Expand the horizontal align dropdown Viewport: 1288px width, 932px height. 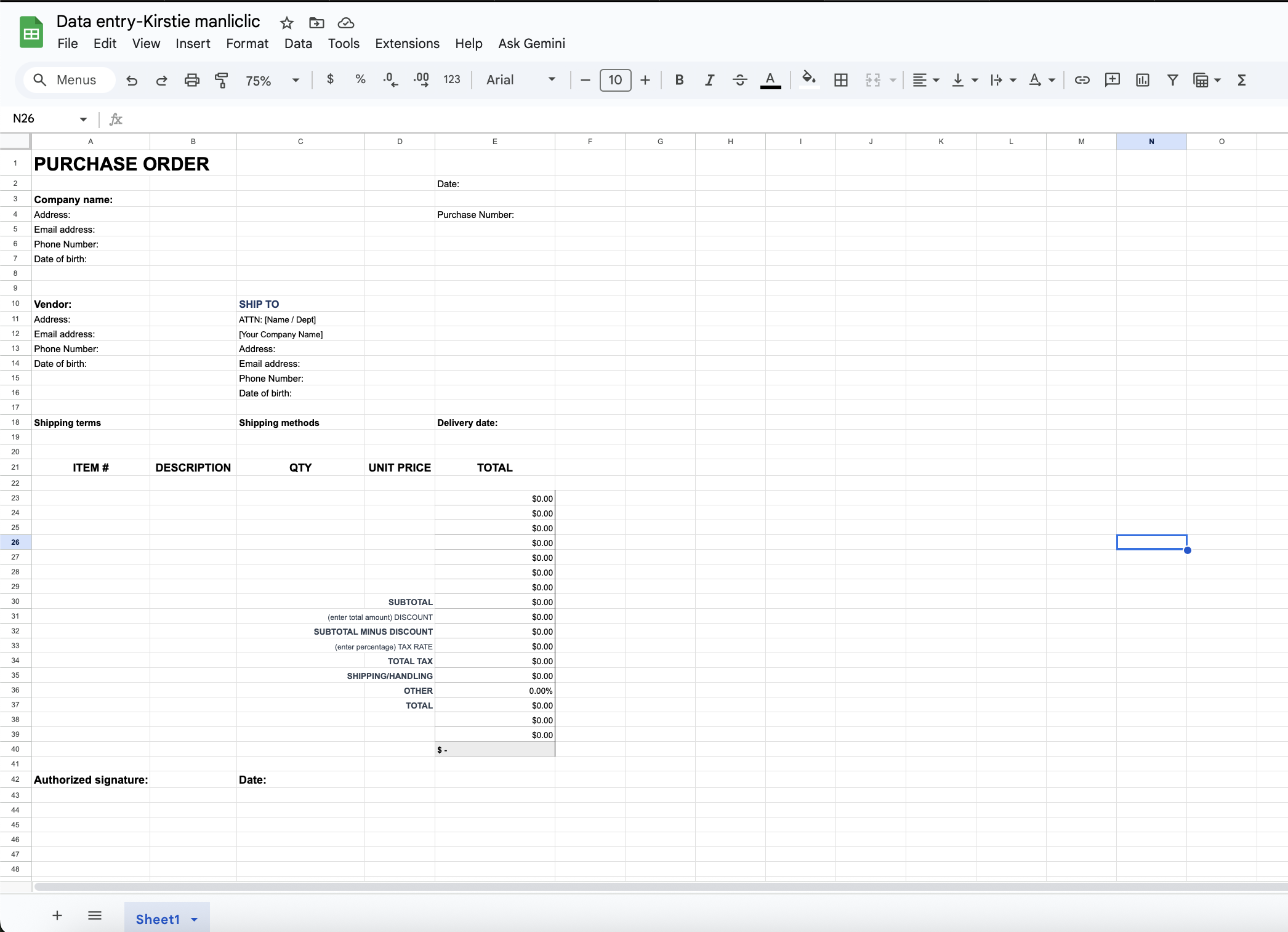click(x=925, y=80)
